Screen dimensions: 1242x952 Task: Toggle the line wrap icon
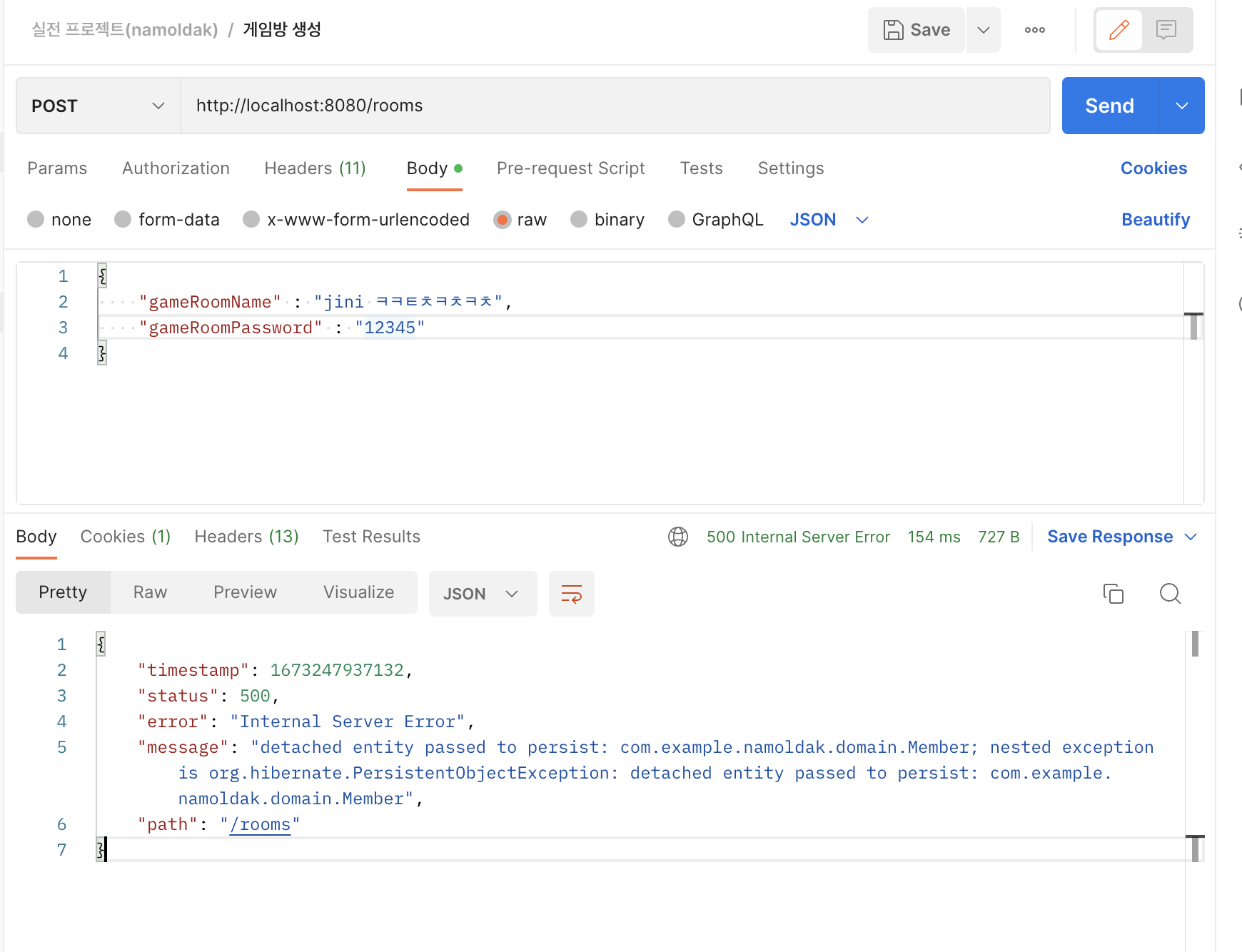click(572, 594)
